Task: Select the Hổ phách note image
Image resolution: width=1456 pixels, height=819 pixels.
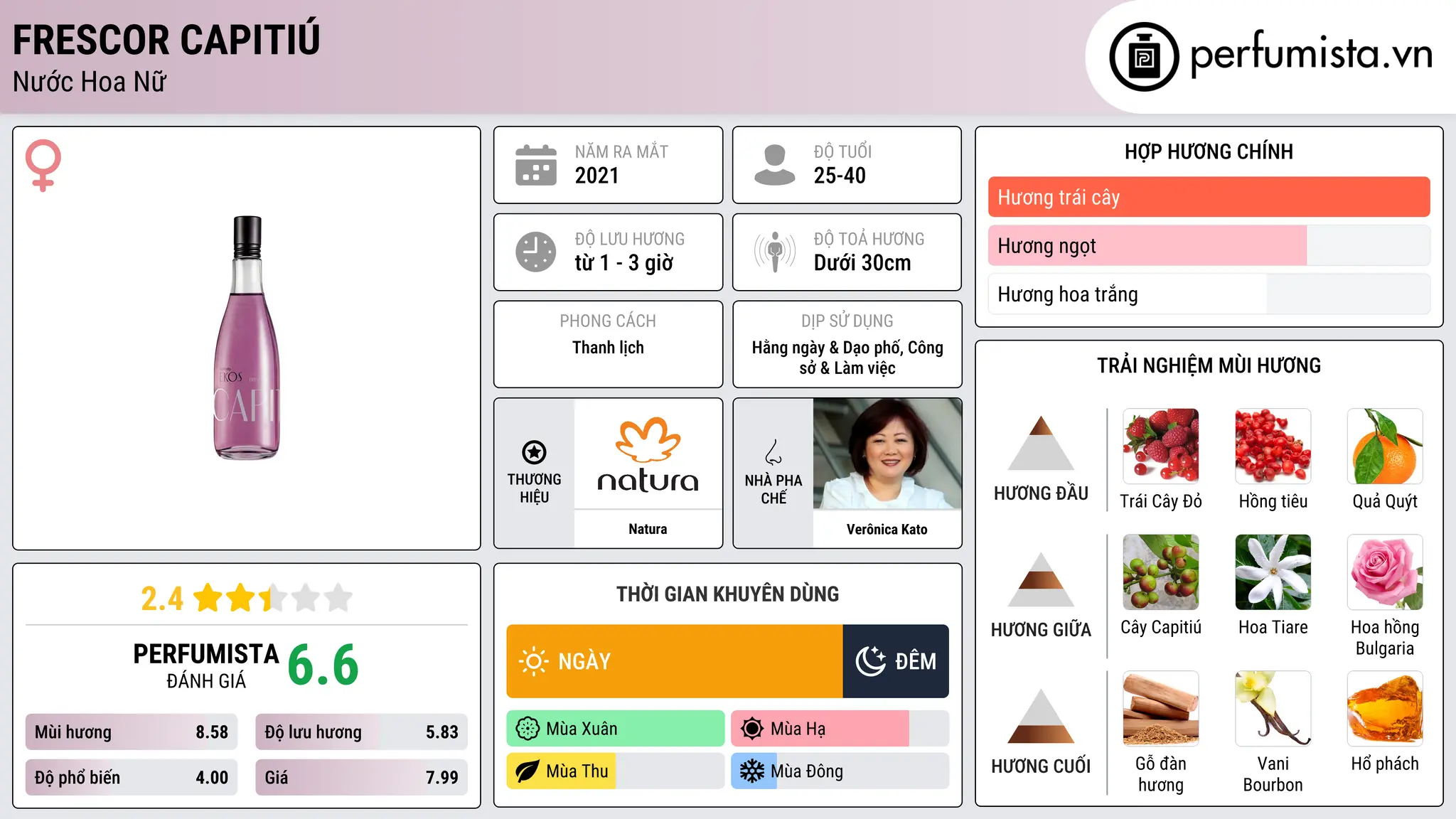Action: pyautogui.click(x=1385, y=709)
